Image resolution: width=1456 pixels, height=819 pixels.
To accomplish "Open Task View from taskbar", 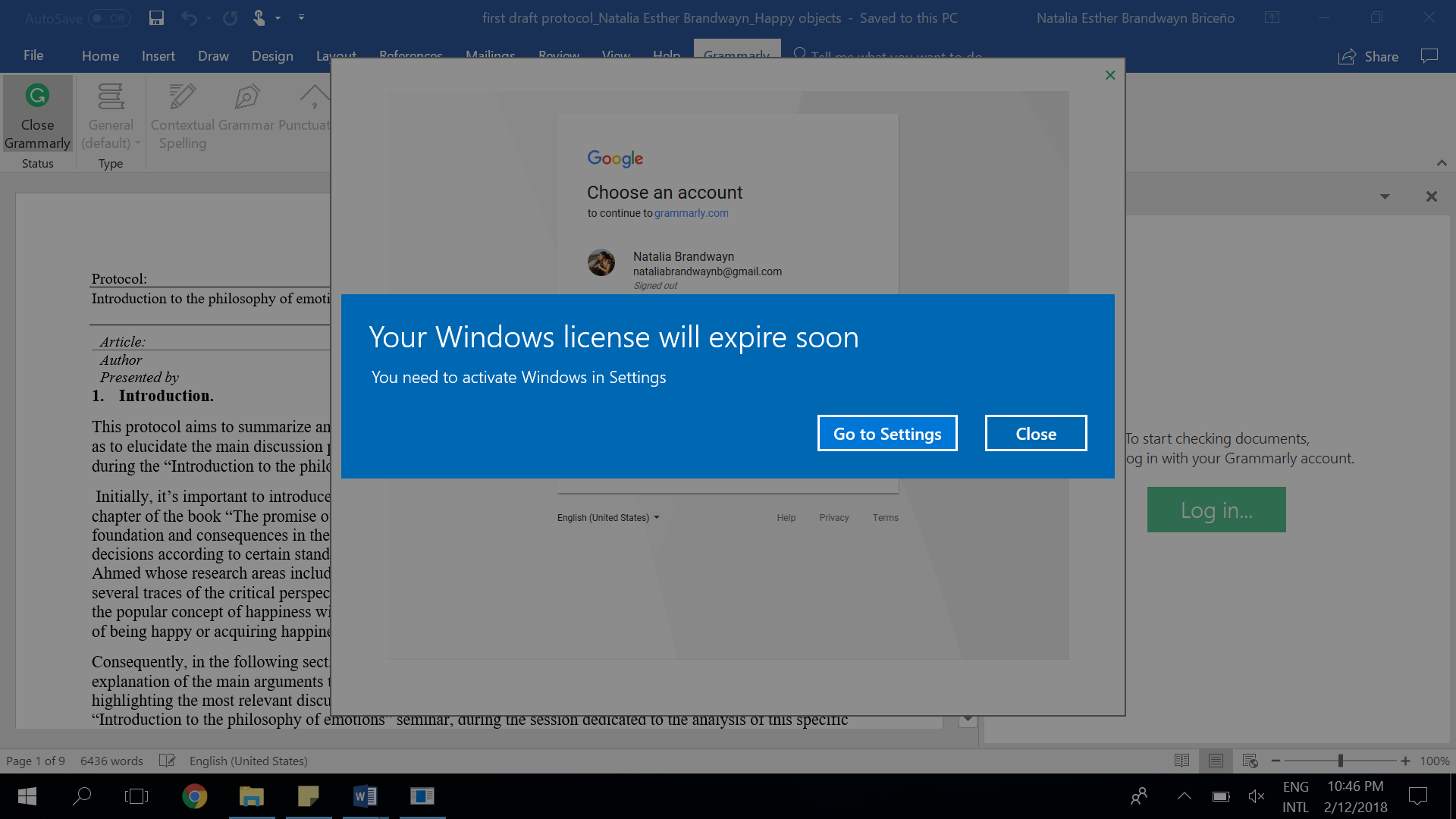I will coord(136,796).
